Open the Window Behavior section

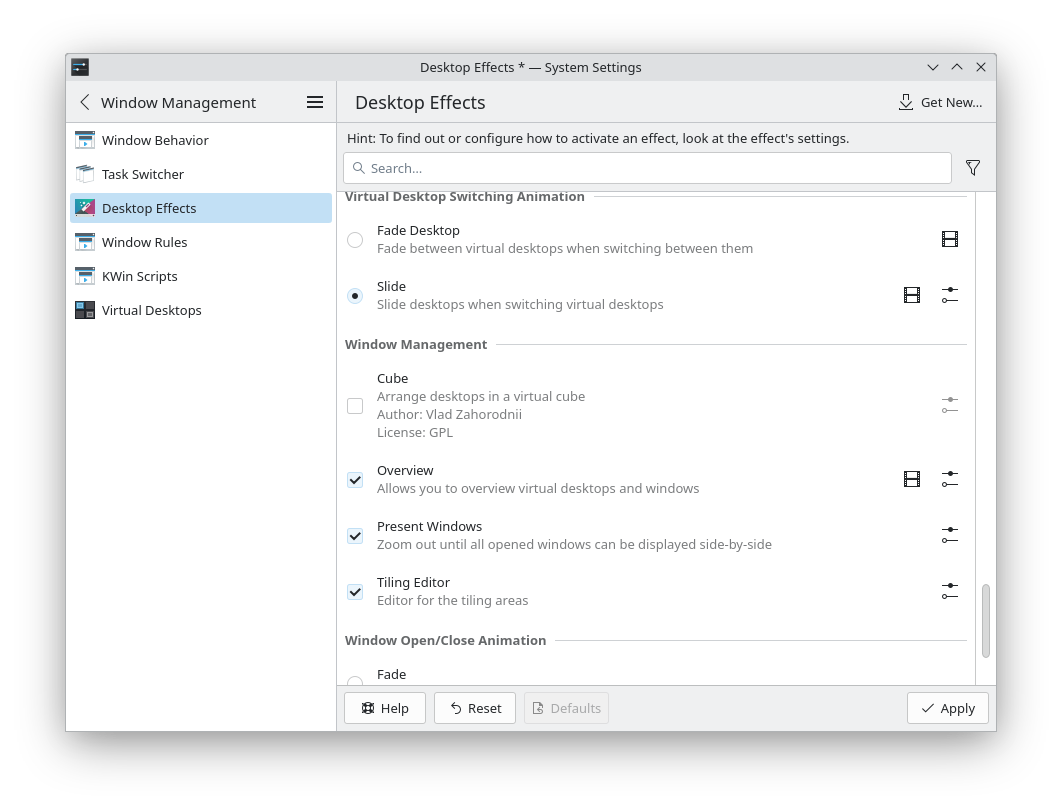(155, 140)
